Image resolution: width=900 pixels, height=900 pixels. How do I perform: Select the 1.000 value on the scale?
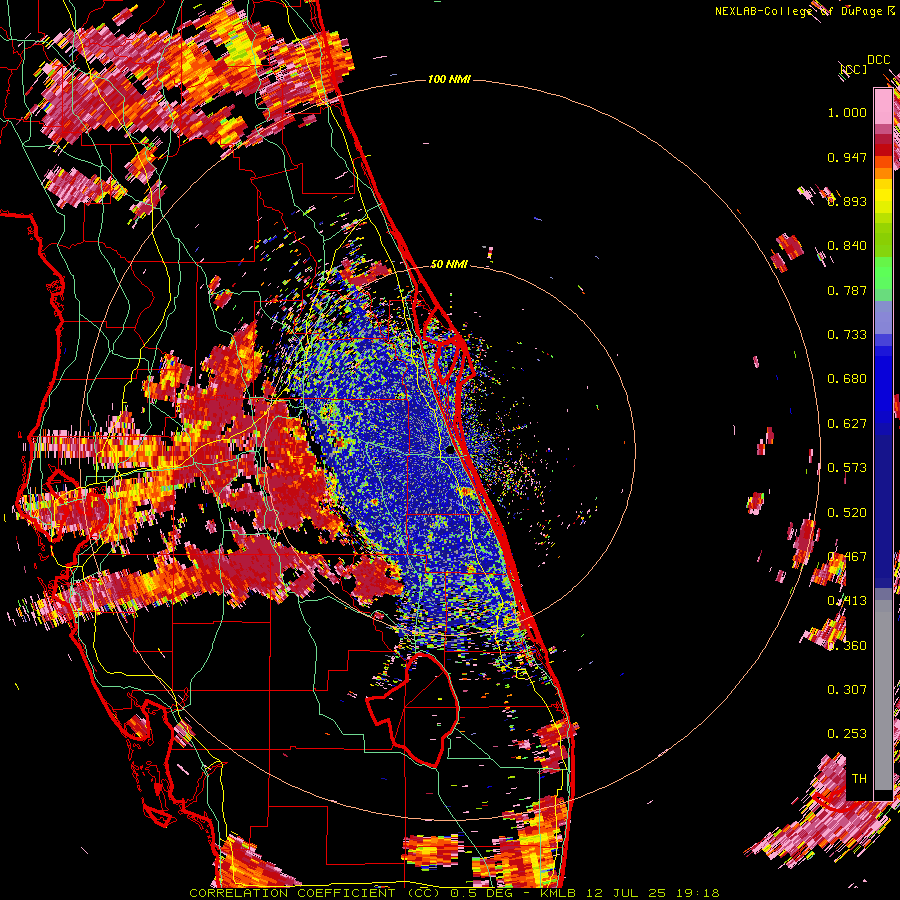847,112
